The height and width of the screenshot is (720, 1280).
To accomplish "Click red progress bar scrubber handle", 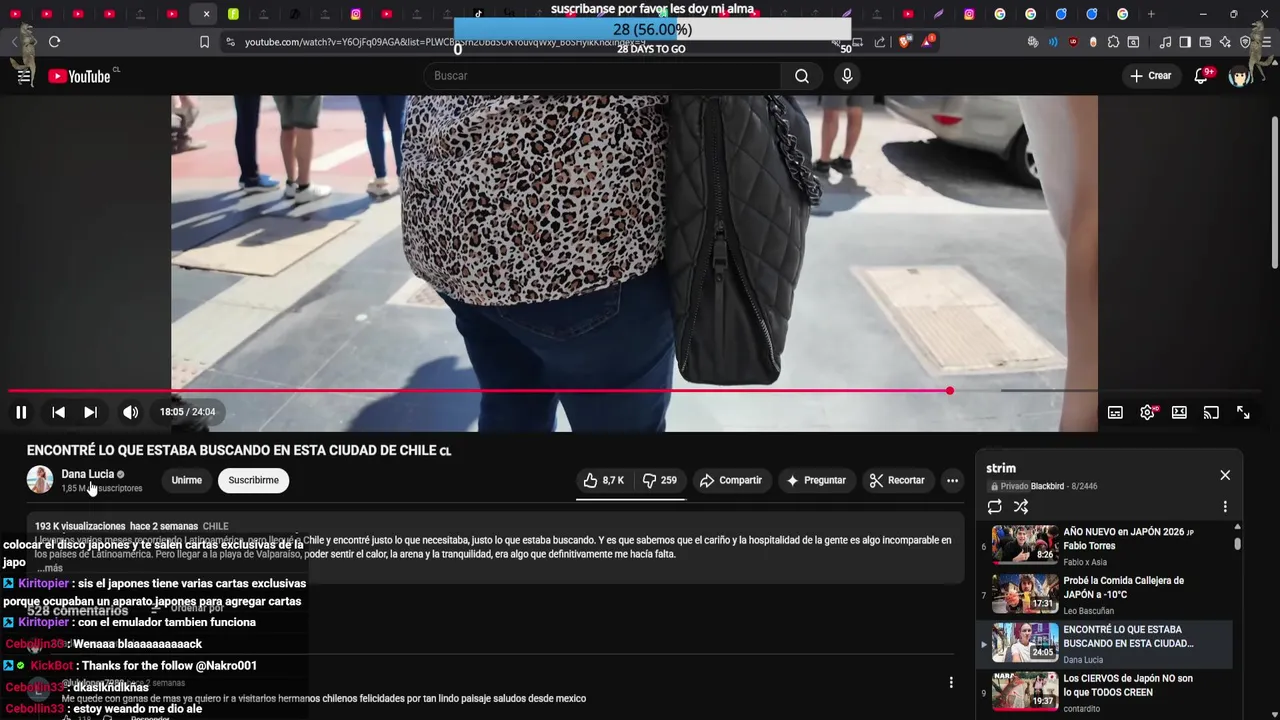I will (949, 391).
